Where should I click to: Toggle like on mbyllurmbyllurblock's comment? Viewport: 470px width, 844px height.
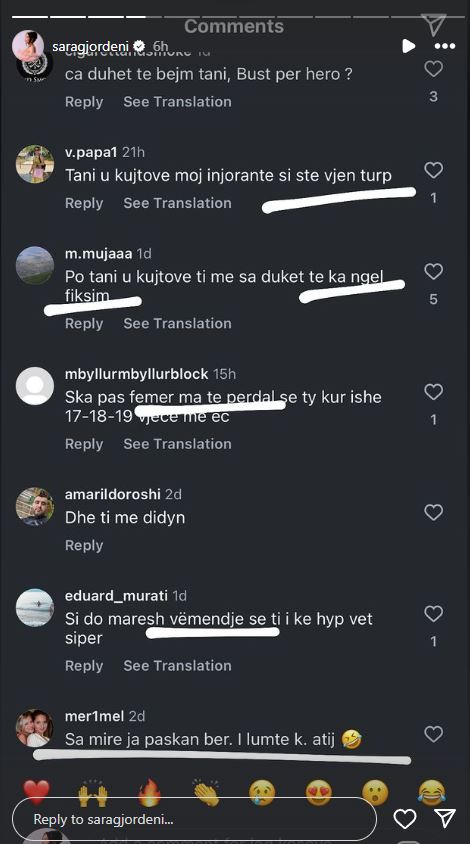pos(433,392)
